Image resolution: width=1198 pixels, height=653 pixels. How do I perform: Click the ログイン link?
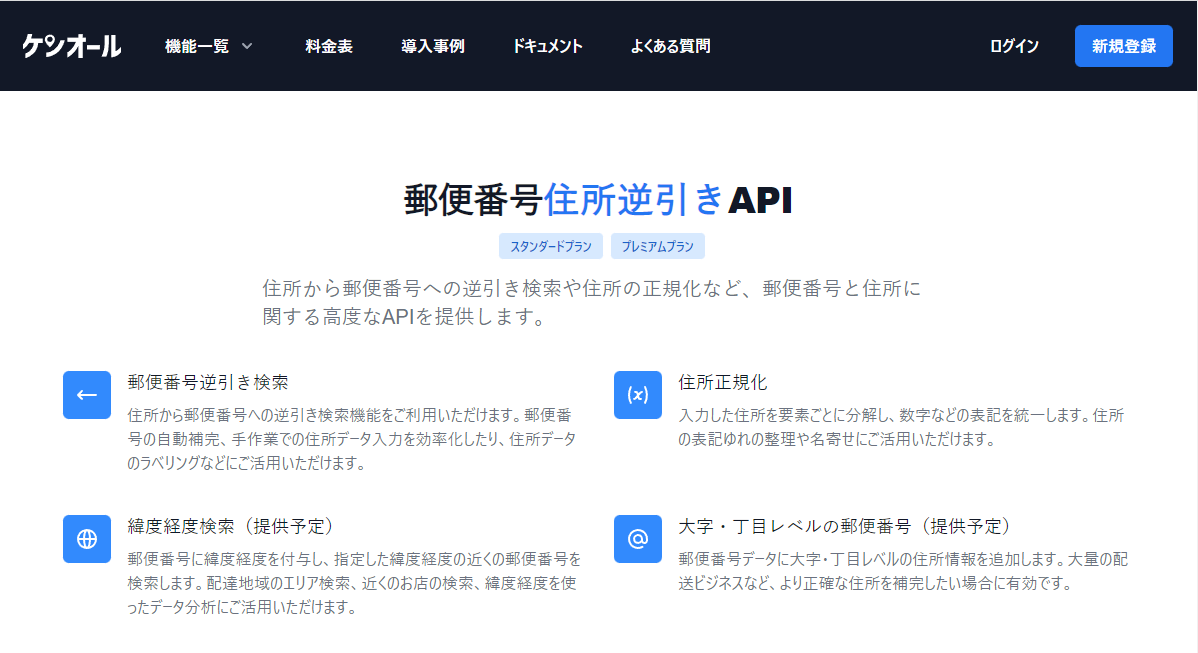click(x=1014, y=46)
